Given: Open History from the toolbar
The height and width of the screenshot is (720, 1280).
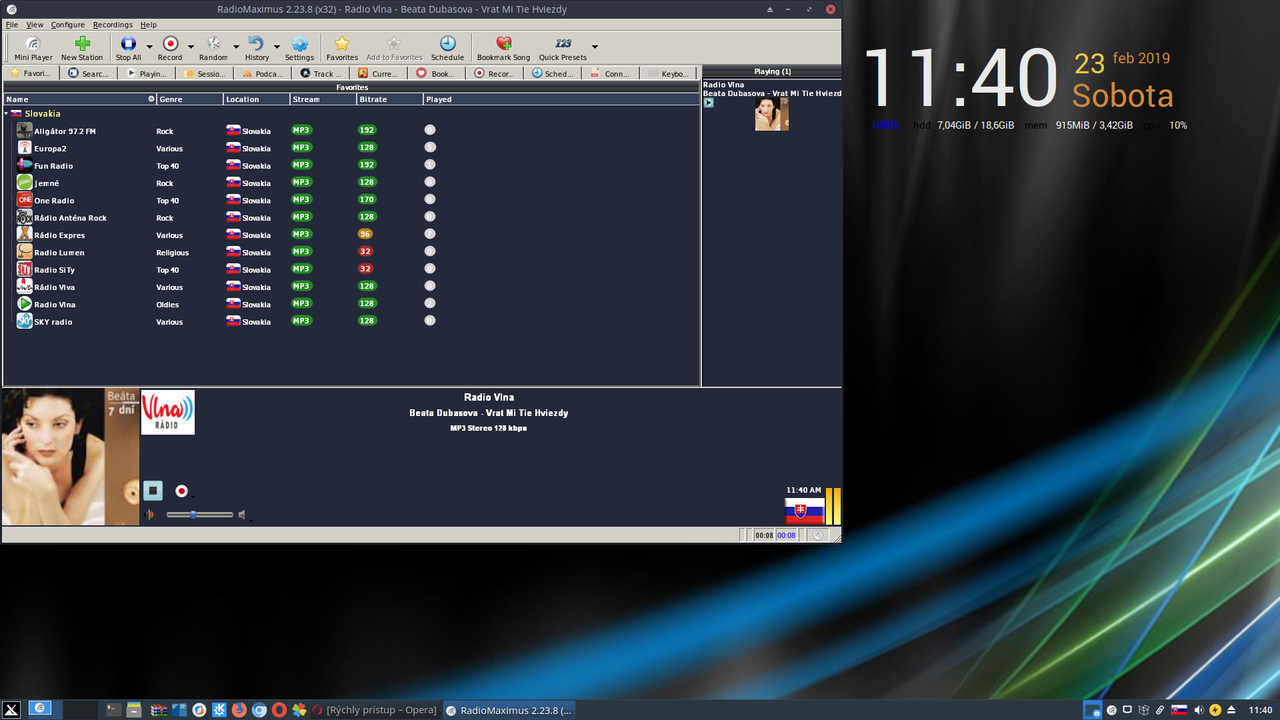Looking at the screenshot, I should tap(257, 48).
